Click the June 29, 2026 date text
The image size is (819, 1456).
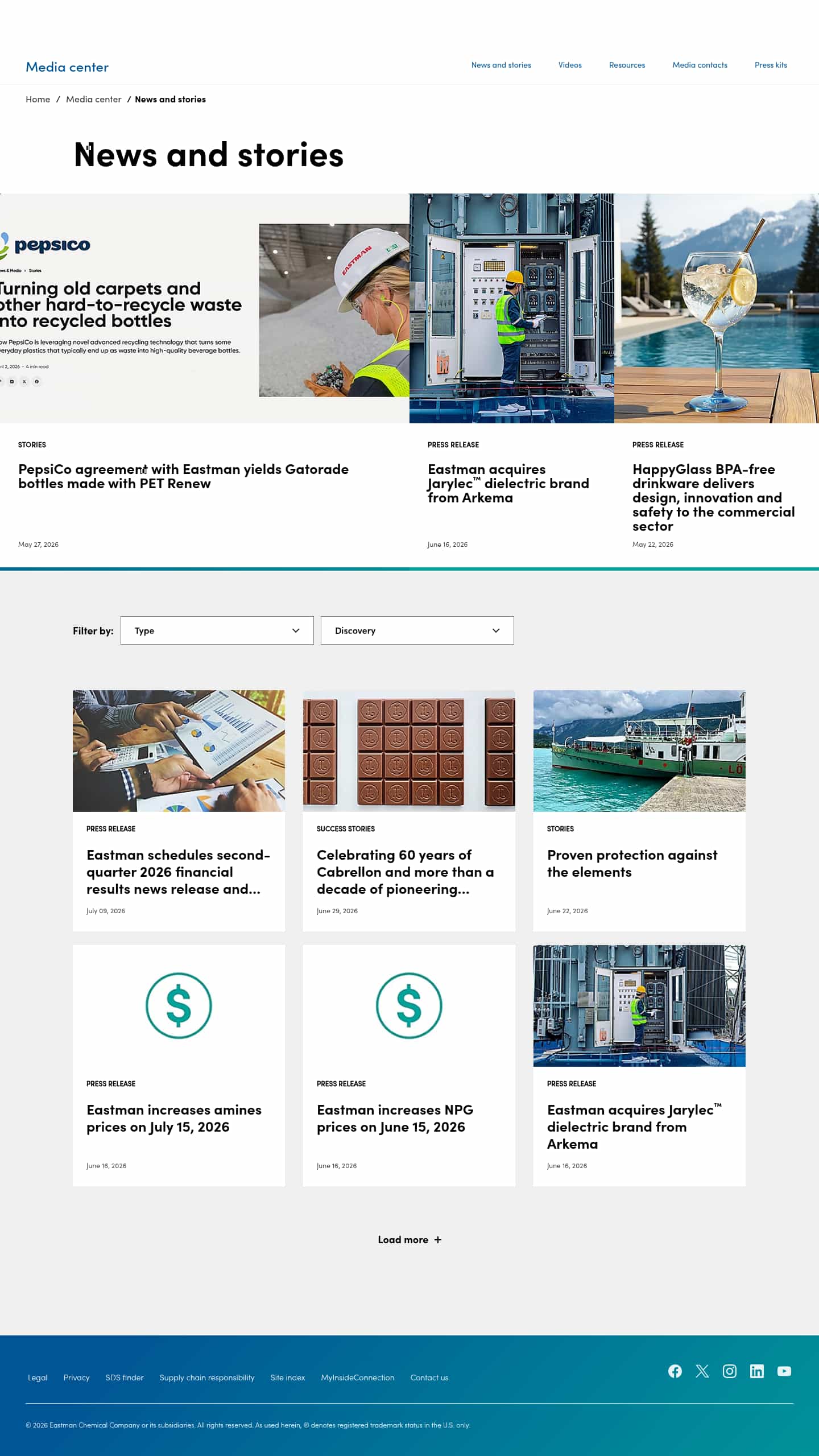click(337, 911)
